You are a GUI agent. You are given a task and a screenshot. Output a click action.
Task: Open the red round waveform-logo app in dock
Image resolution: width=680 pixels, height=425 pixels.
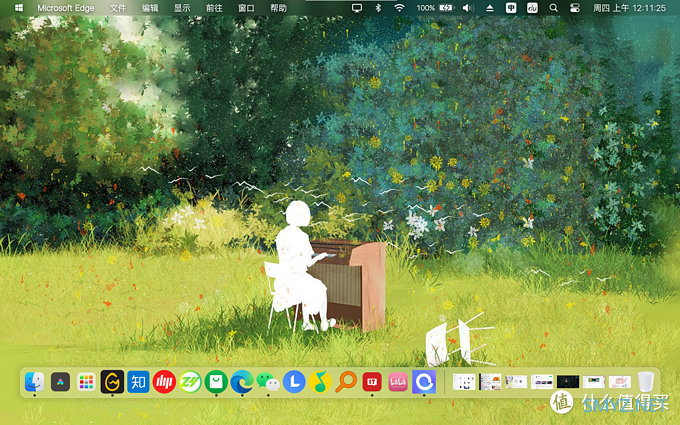[164, 382]
